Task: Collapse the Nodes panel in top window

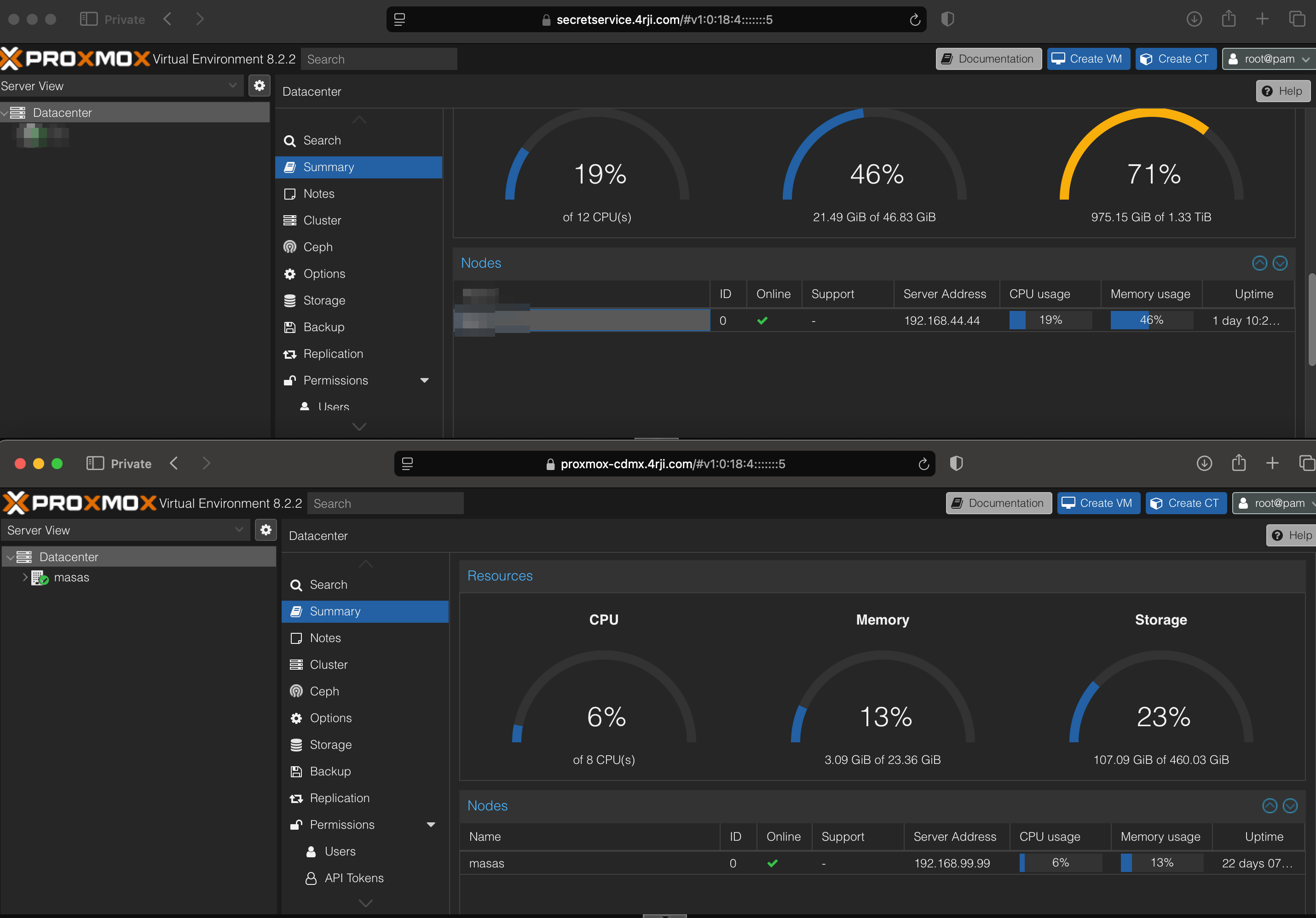Action: (1259, 263)
